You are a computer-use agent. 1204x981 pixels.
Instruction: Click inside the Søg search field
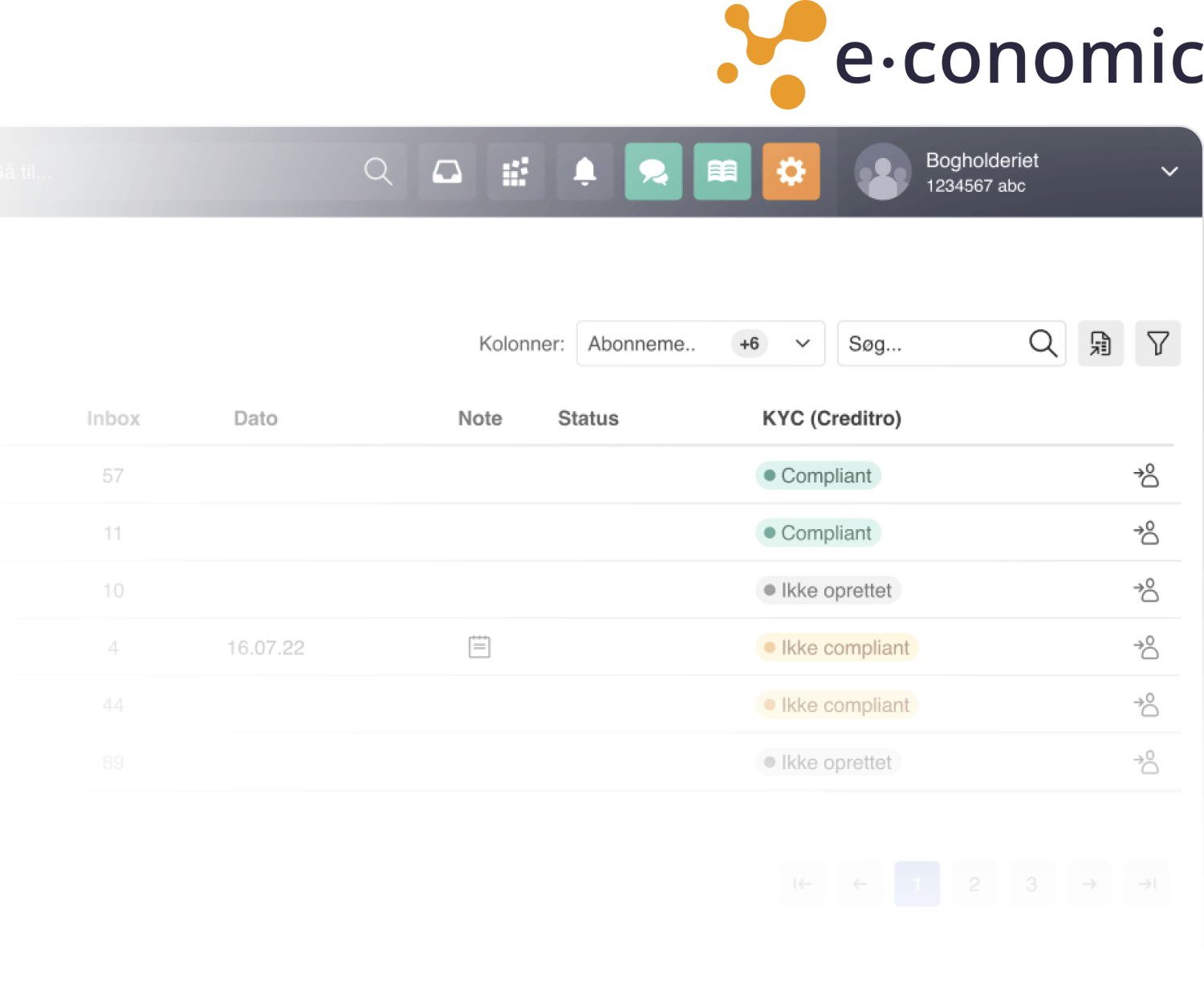point(923,344)
